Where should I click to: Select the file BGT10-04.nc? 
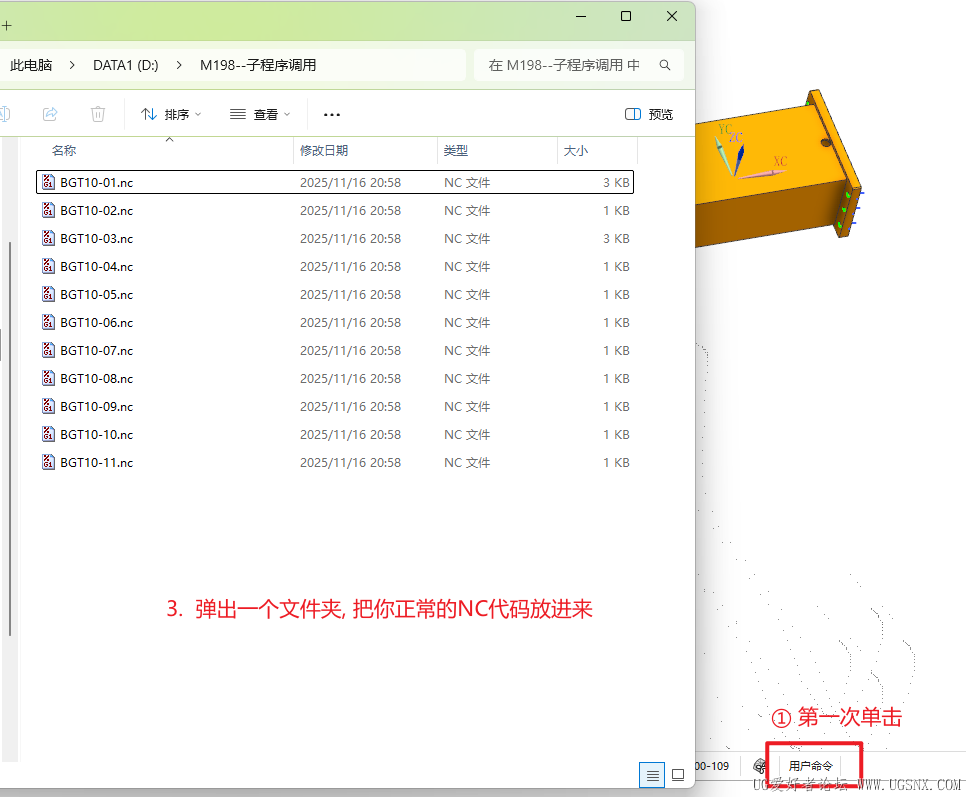point(335,267)
